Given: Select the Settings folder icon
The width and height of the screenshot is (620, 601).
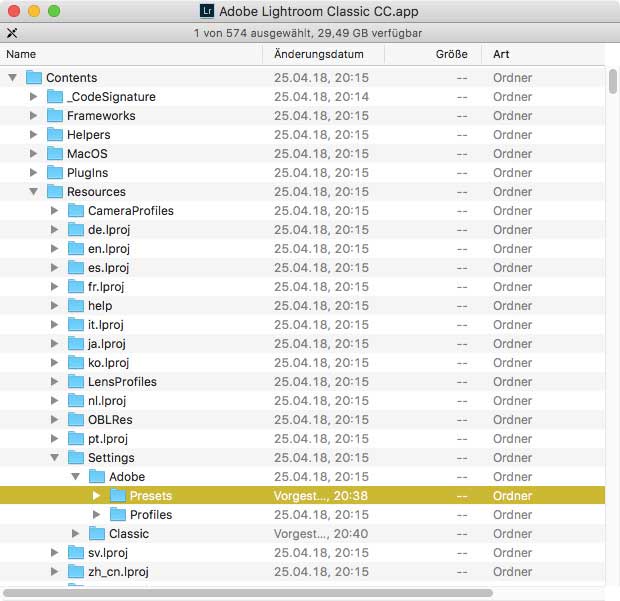Looking at the screenshot, I should (x=76, y=457).
